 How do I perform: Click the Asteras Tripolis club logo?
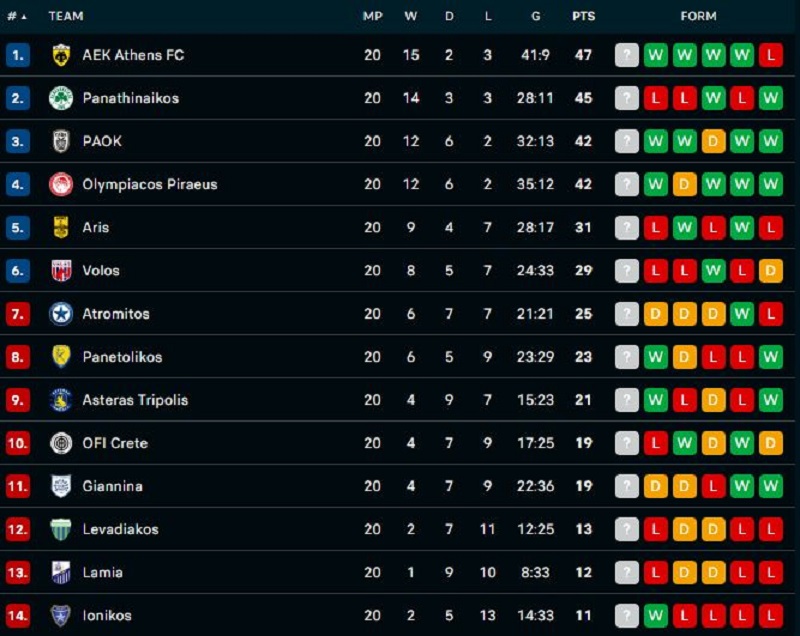(61, 400)
